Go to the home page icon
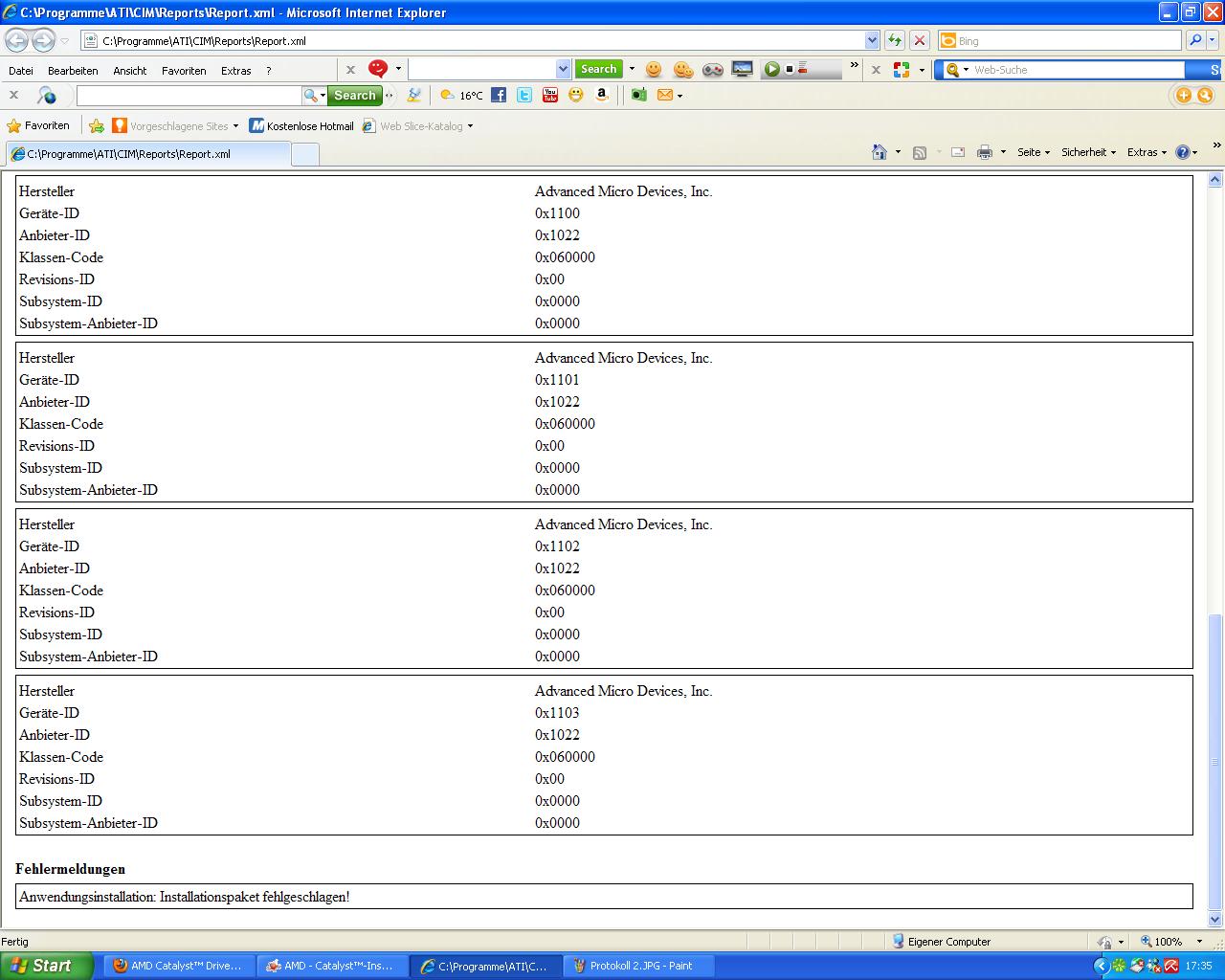1225x980 pixels. [880, 152]
